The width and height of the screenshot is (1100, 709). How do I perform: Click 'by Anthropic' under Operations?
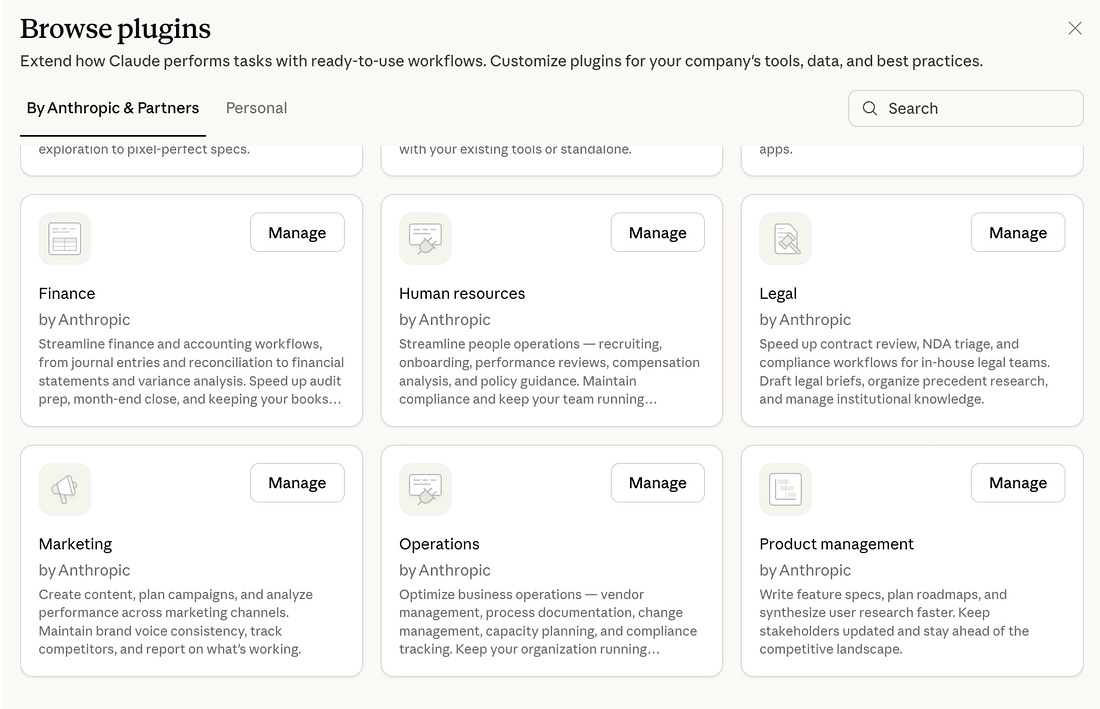coord(445,570)
